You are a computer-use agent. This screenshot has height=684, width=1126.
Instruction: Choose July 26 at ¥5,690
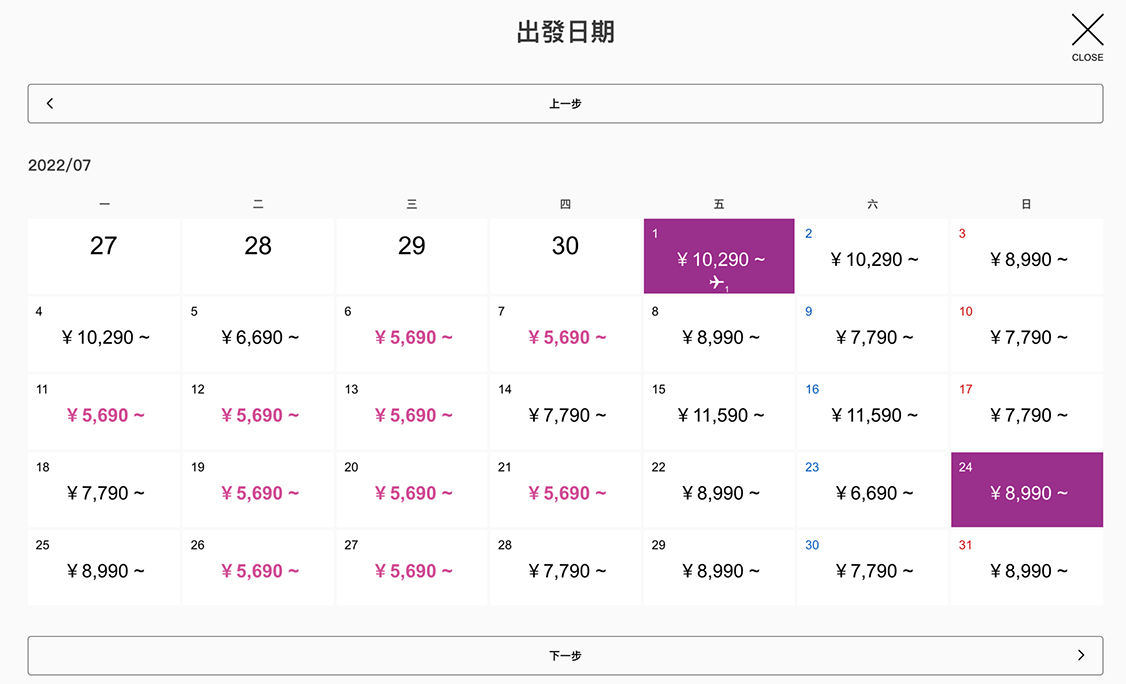pos(258,567)
